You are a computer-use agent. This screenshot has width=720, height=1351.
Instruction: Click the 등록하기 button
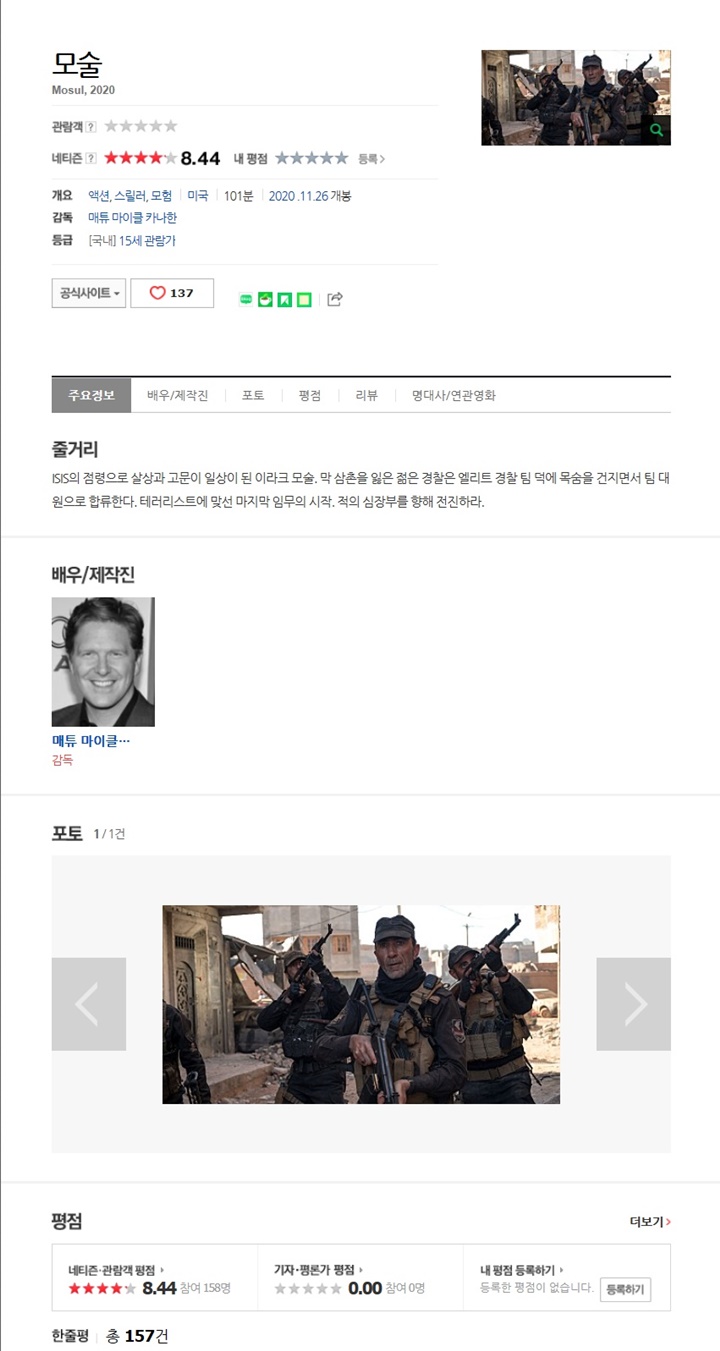tap(626, 1290)
